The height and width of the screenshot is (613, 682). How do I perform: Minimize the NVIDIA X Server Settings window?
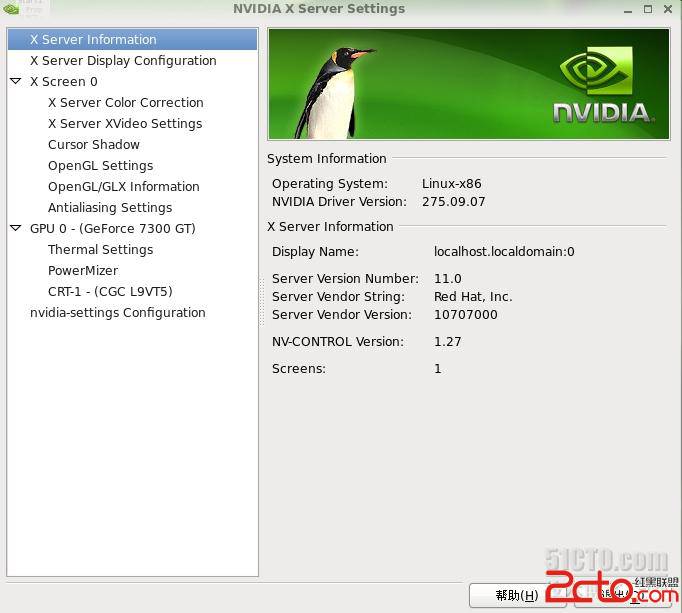(628, 10)
